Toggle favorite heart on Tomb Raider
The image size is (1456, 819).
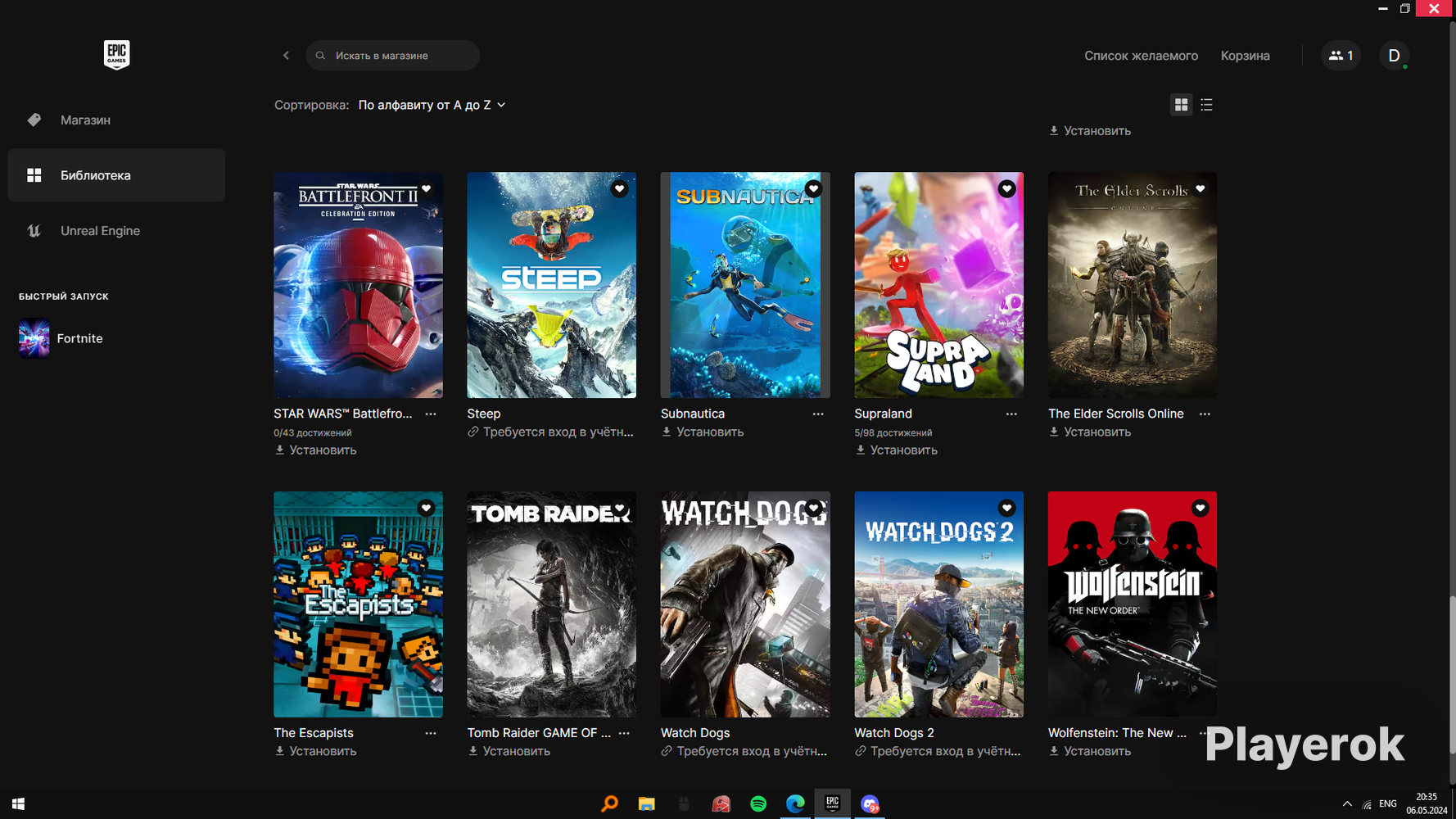619,508
